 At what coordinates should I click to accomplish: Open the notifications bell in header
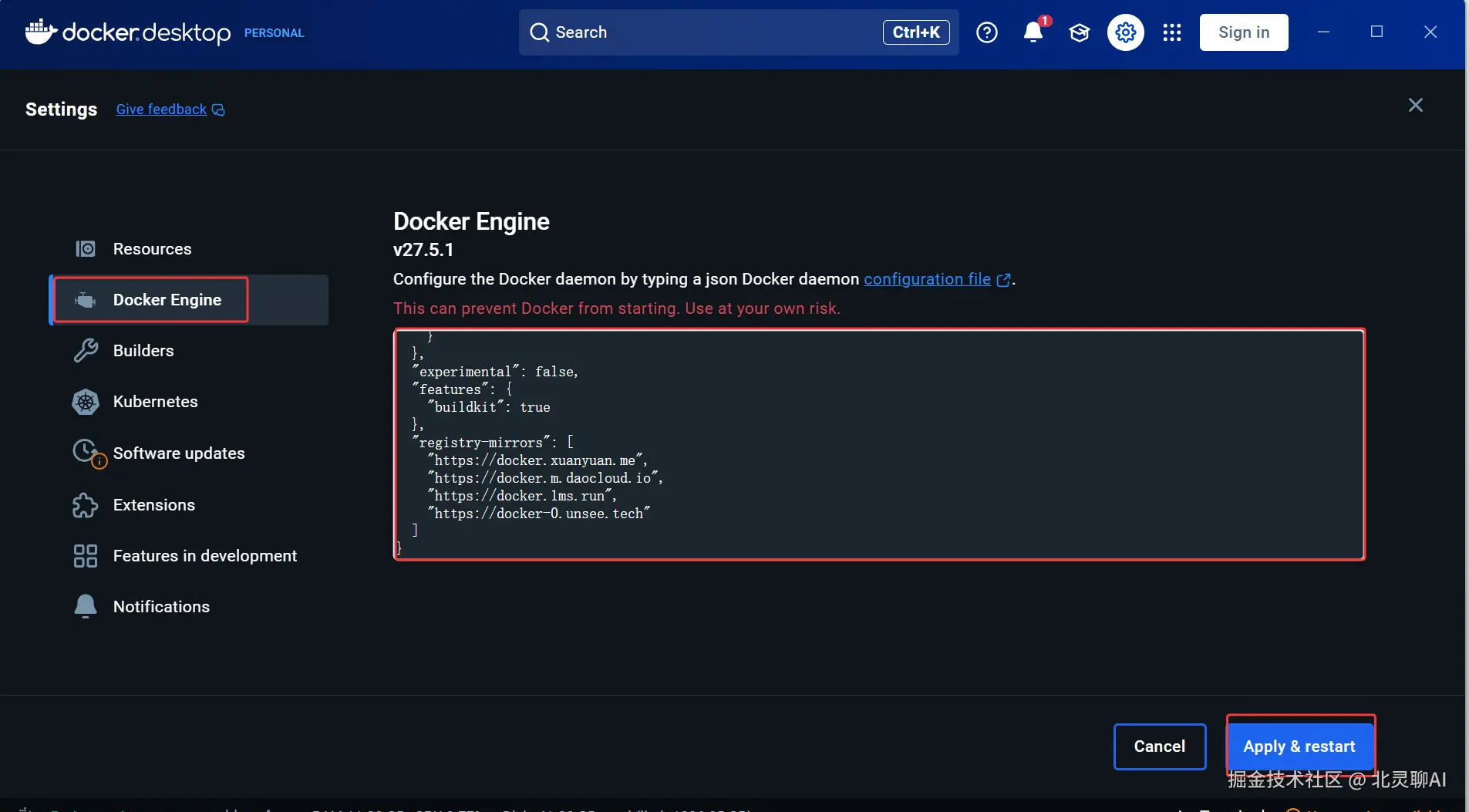pyautogui.click(x=1033, y=32)
